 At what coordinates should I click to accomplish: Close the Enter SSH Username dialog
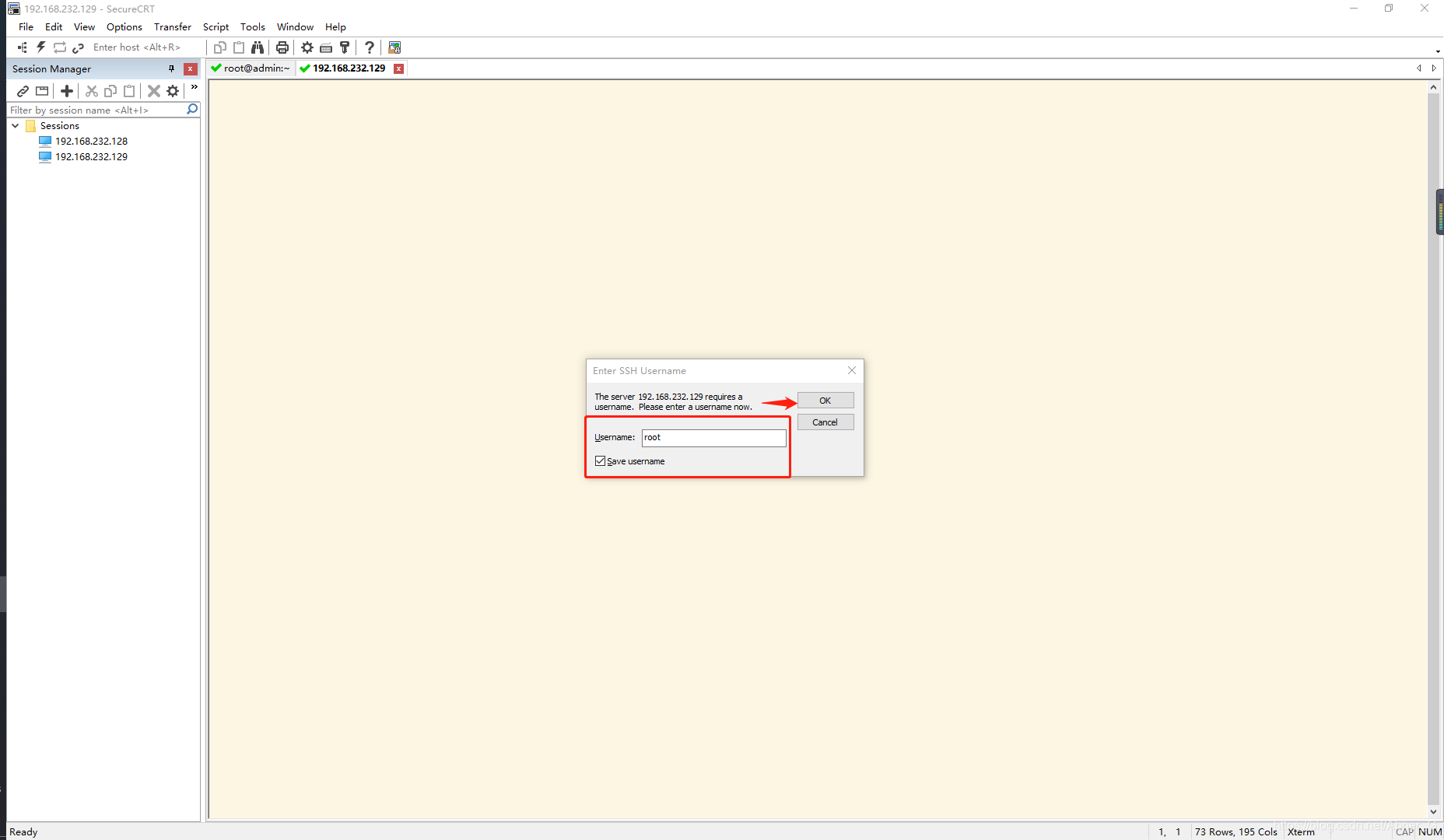tap(852, 371)
